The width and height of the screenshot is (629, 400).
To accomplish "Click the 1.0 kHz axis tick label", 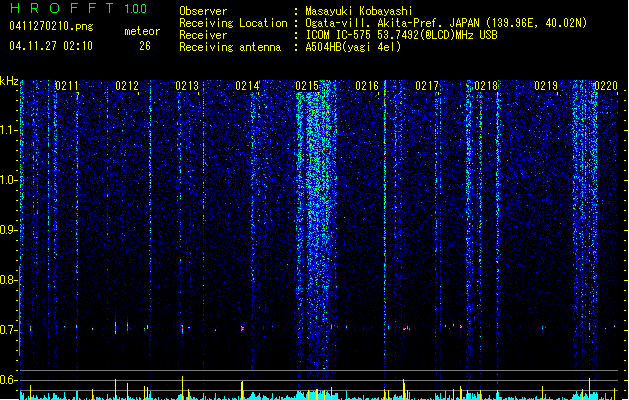I will coord(8,180).
